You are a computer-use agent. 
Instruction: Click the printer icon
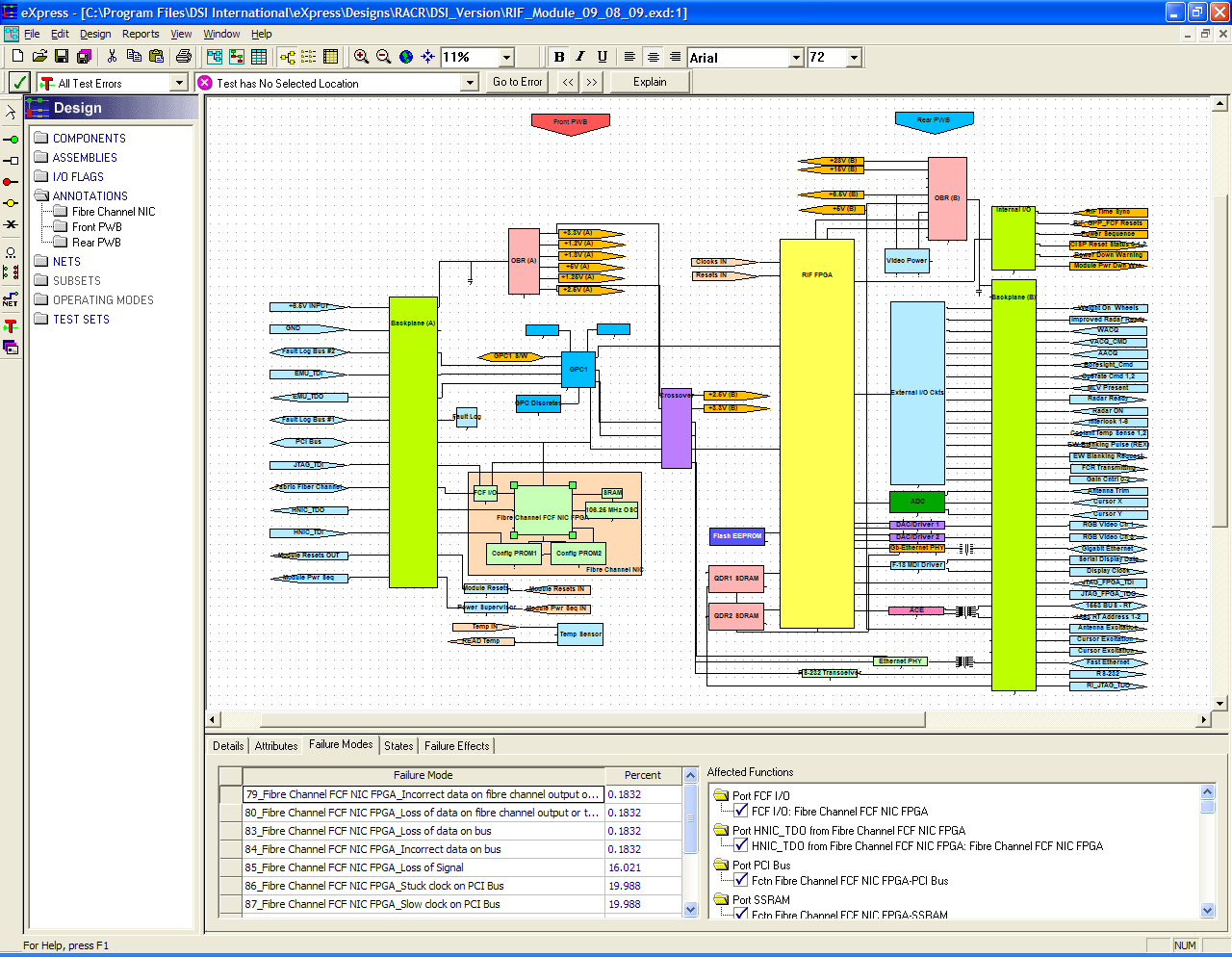click(183, 58)
